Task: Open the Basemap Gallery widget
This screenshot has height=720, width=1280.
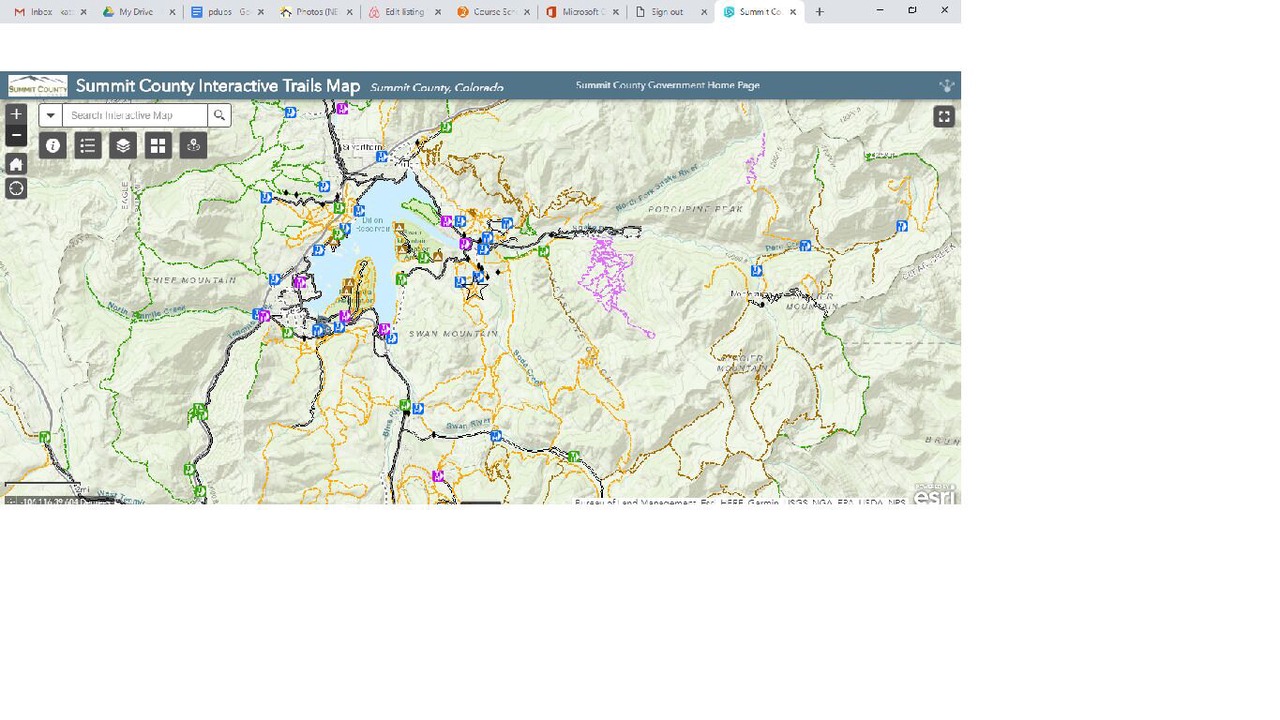Action: click(158, 146)
